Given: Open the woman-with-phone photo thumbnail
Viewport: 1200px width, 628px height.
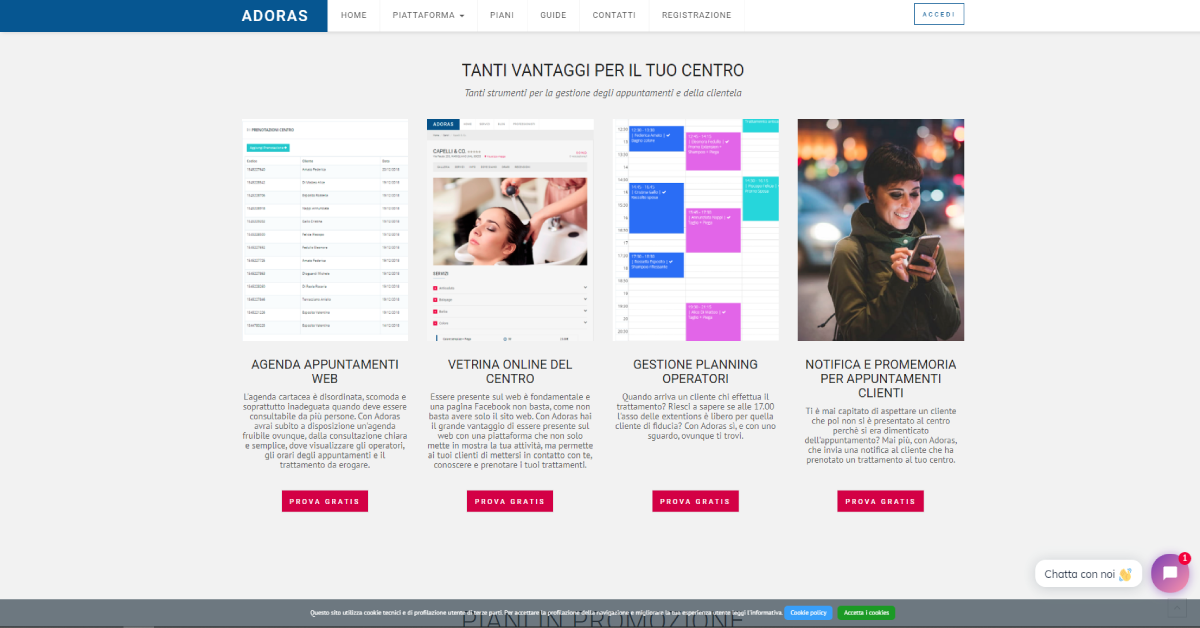Looking at the screenshot, I should 881,230.
